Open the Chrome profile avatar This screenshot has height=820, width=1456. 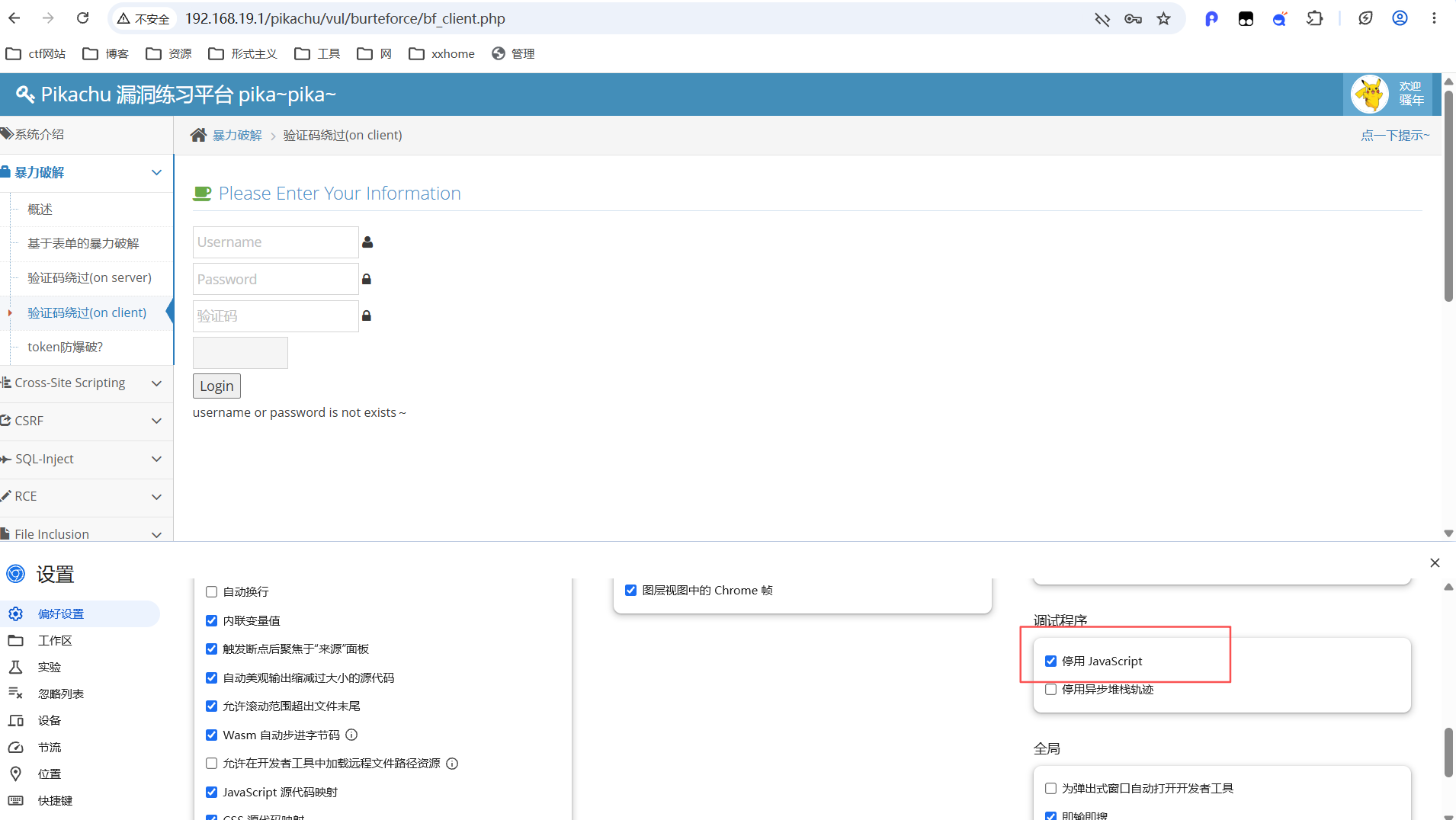(x=1400, y=18)
